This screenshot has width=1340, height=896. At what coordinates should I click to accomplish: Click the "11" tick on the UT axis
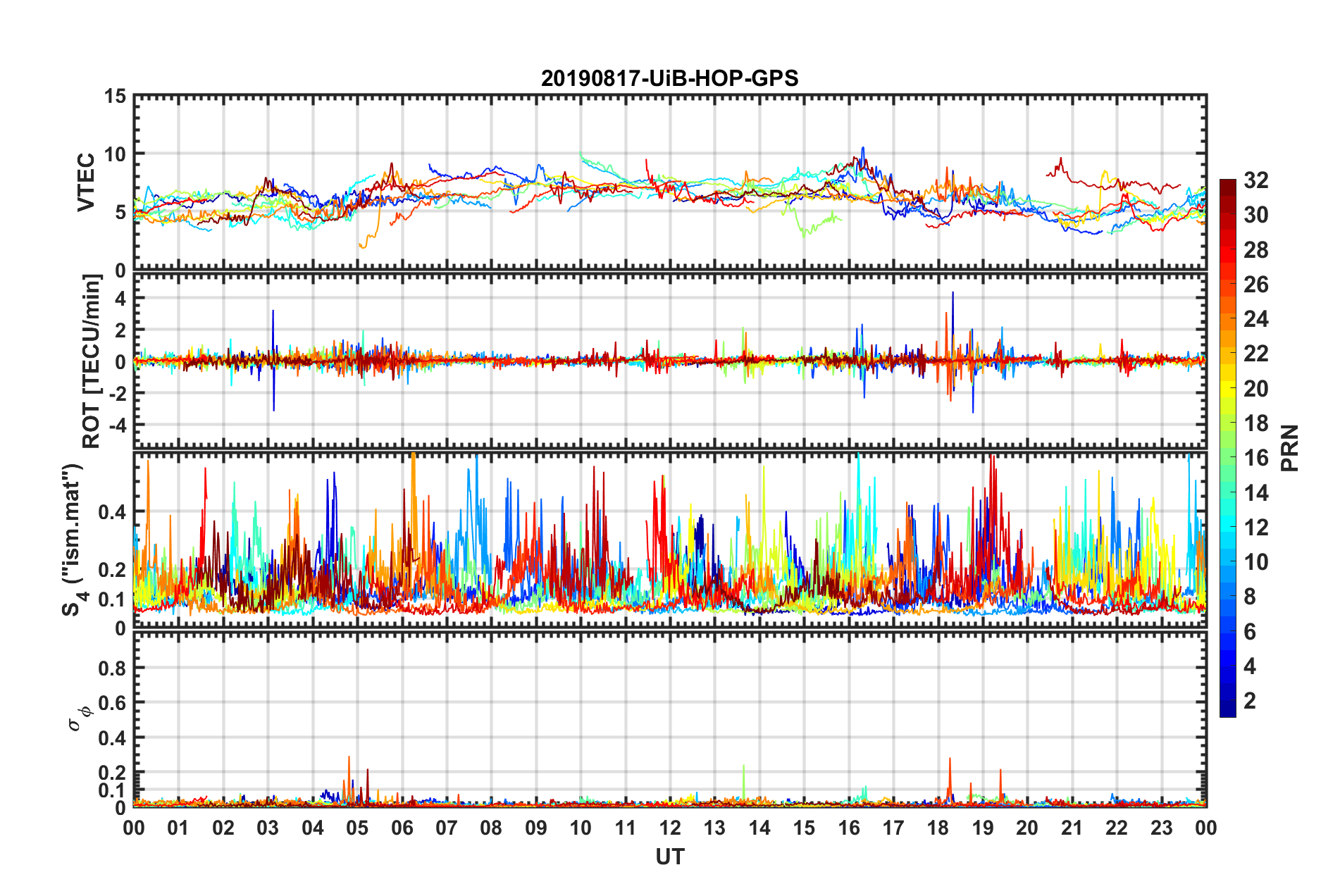[x=626, y=828]
